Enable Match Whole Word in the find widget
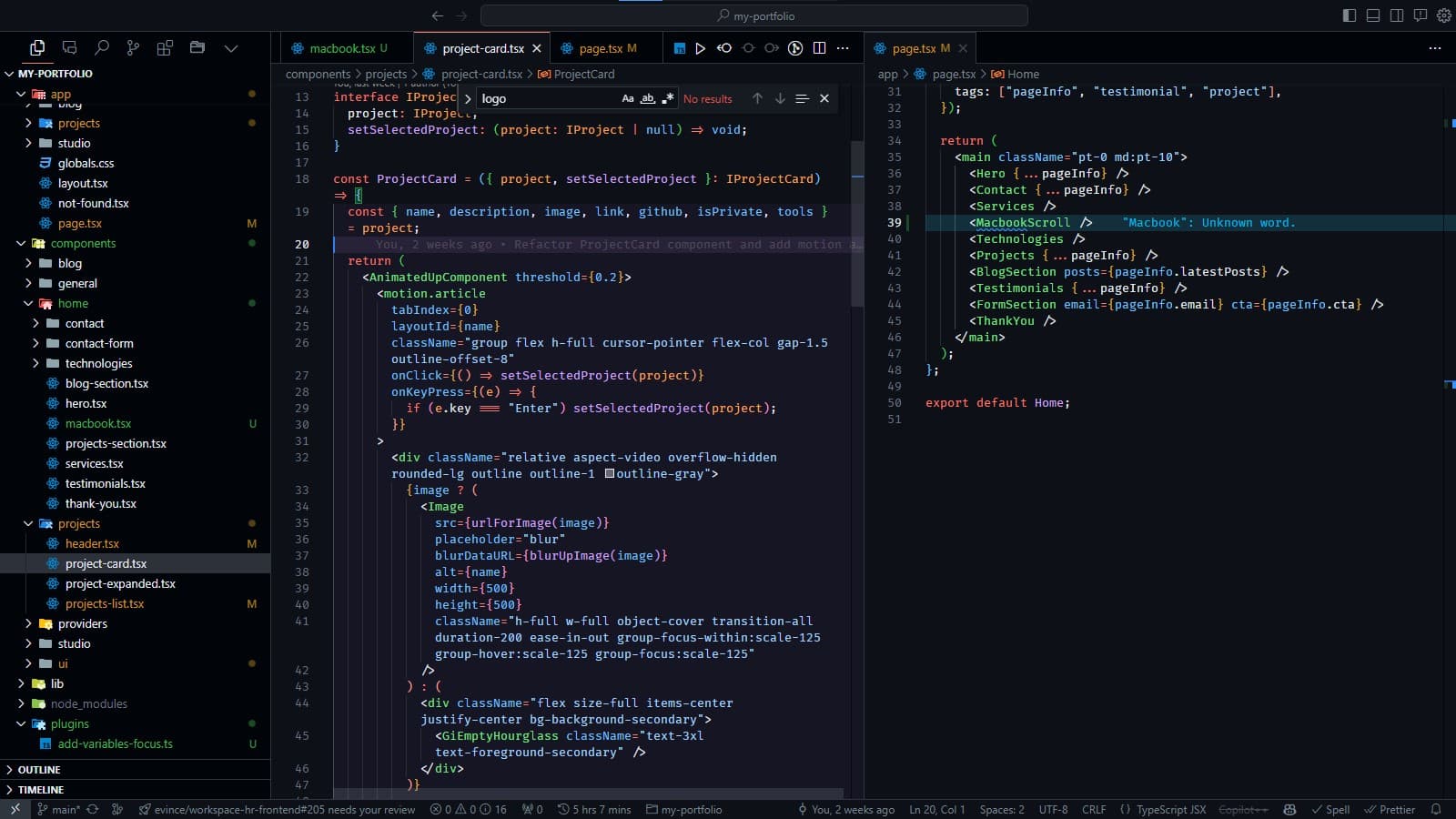 coord(648,98)
